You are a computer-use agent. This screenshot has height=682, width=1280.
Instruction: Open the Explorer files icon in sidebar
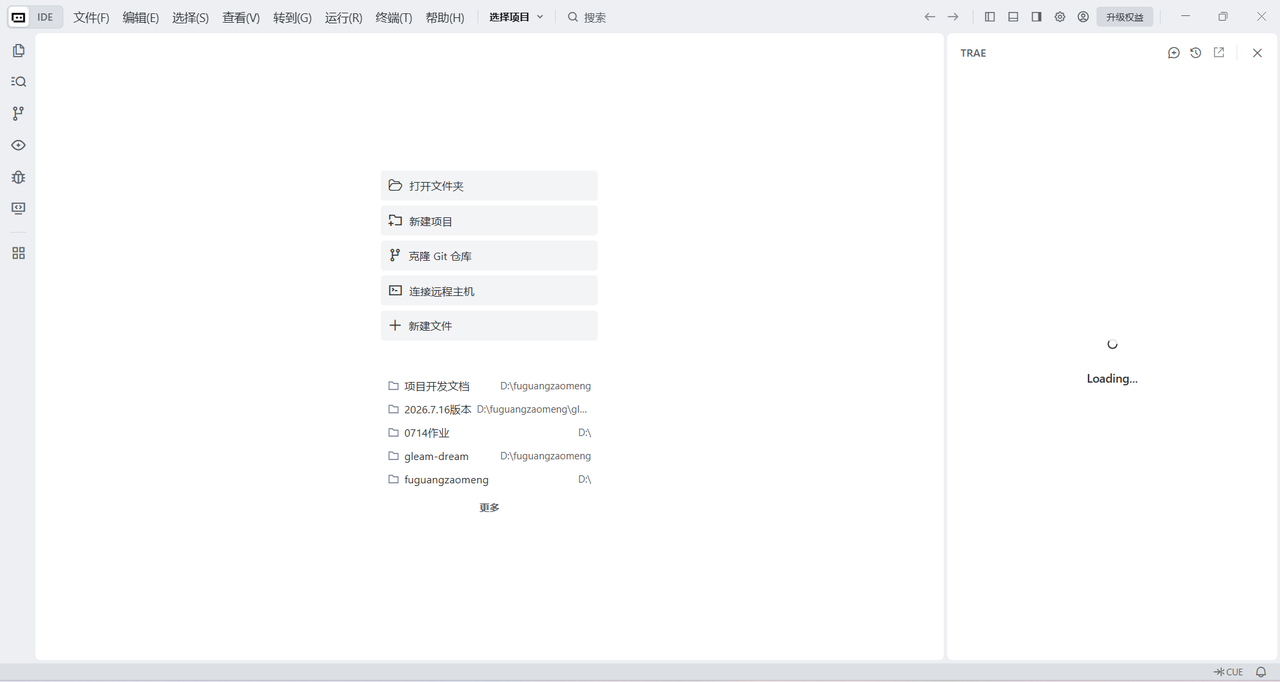[x=18, y=51]
